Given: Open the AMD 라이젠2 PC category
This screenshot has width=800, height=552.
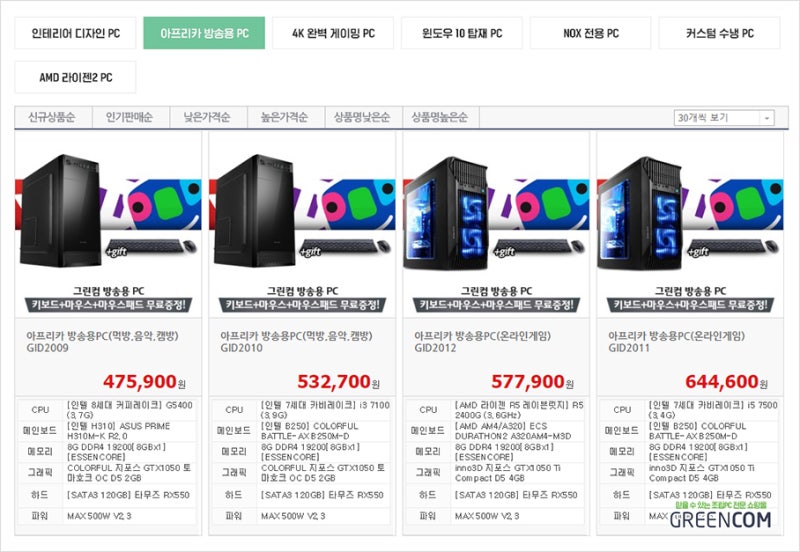Looking at the screenshot, I should tap(76, 77).
